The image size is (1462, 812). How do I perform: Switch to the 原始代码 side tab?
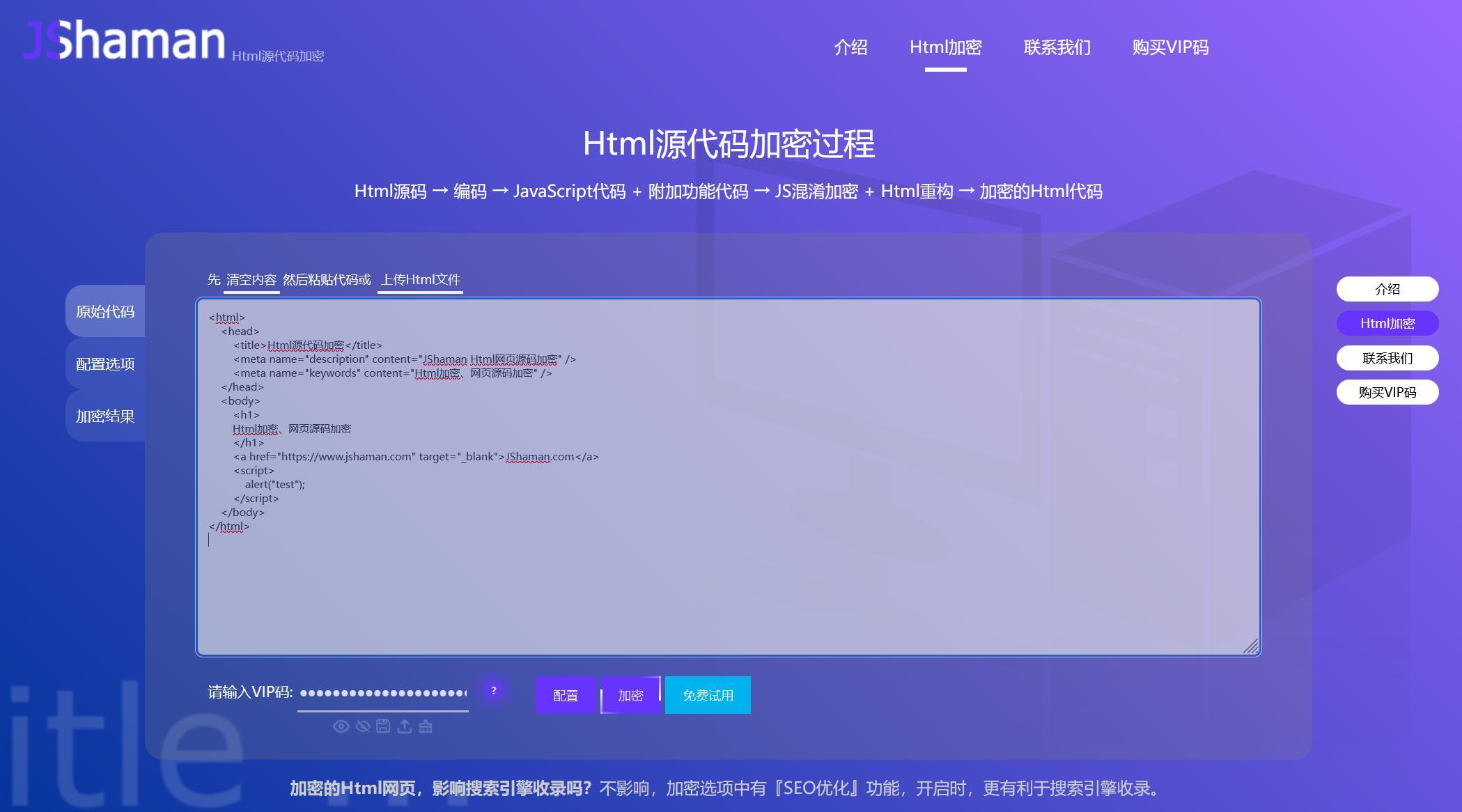click(105, 311)
